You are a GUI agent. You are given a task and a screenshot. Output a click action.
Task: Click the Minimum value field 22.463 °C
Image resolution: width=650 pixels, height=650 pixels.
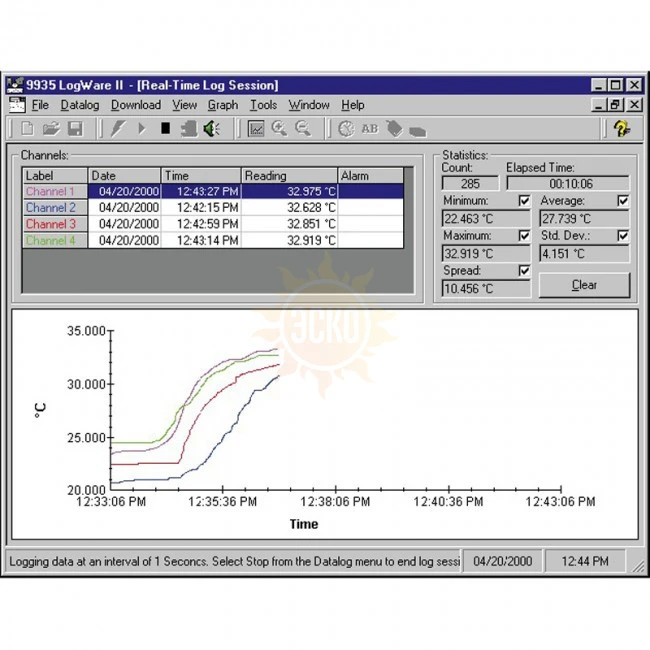(486, 218)
